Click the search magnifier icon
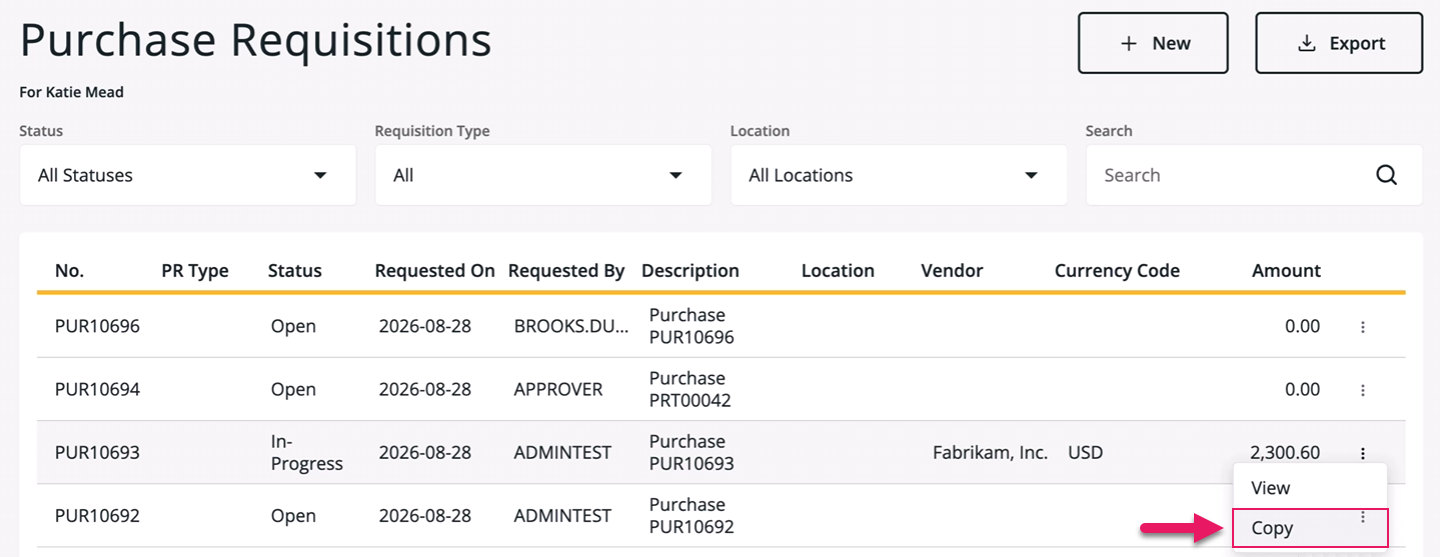 tap(1386, 175)
